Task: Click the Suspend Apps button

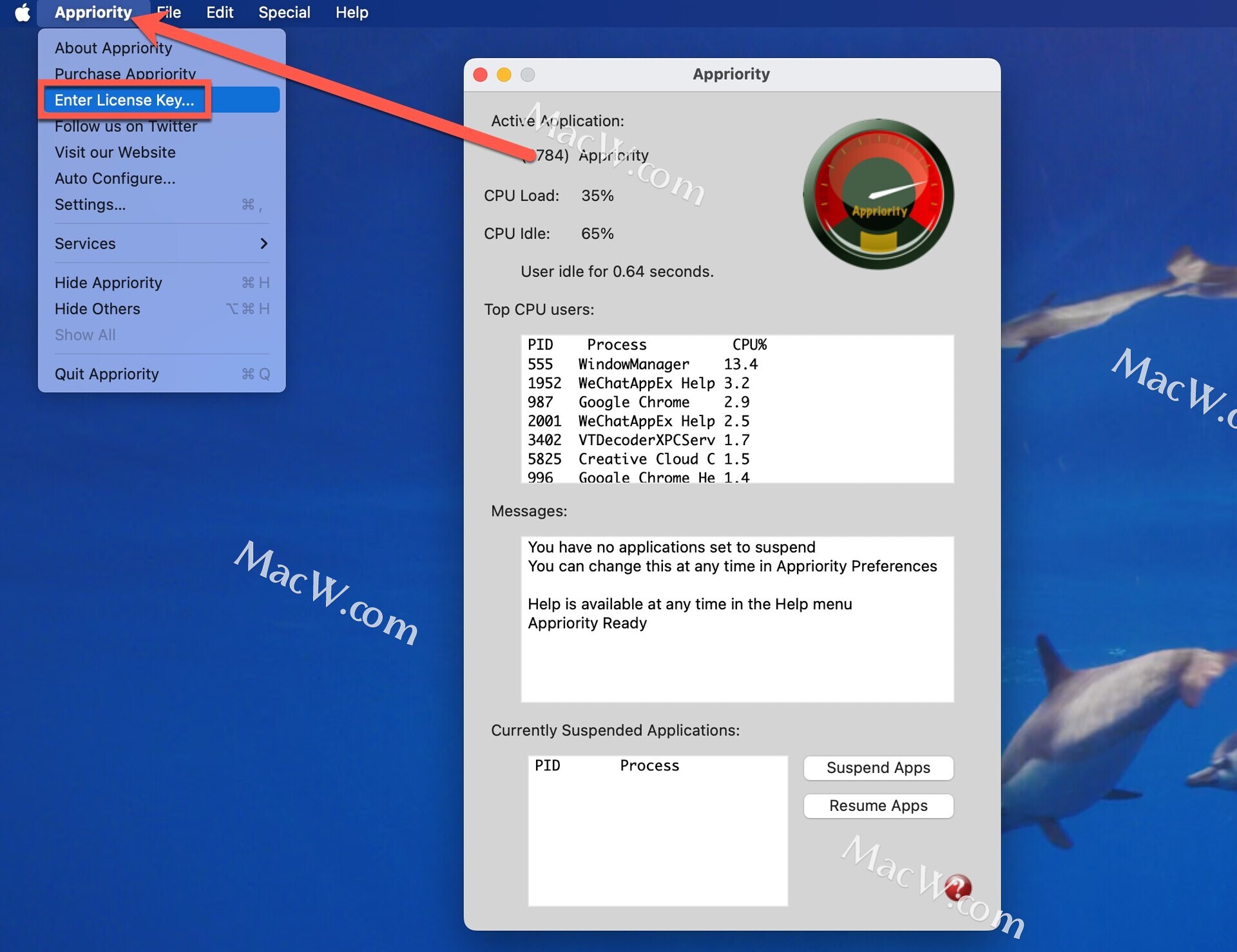Action: pos(878,768)
